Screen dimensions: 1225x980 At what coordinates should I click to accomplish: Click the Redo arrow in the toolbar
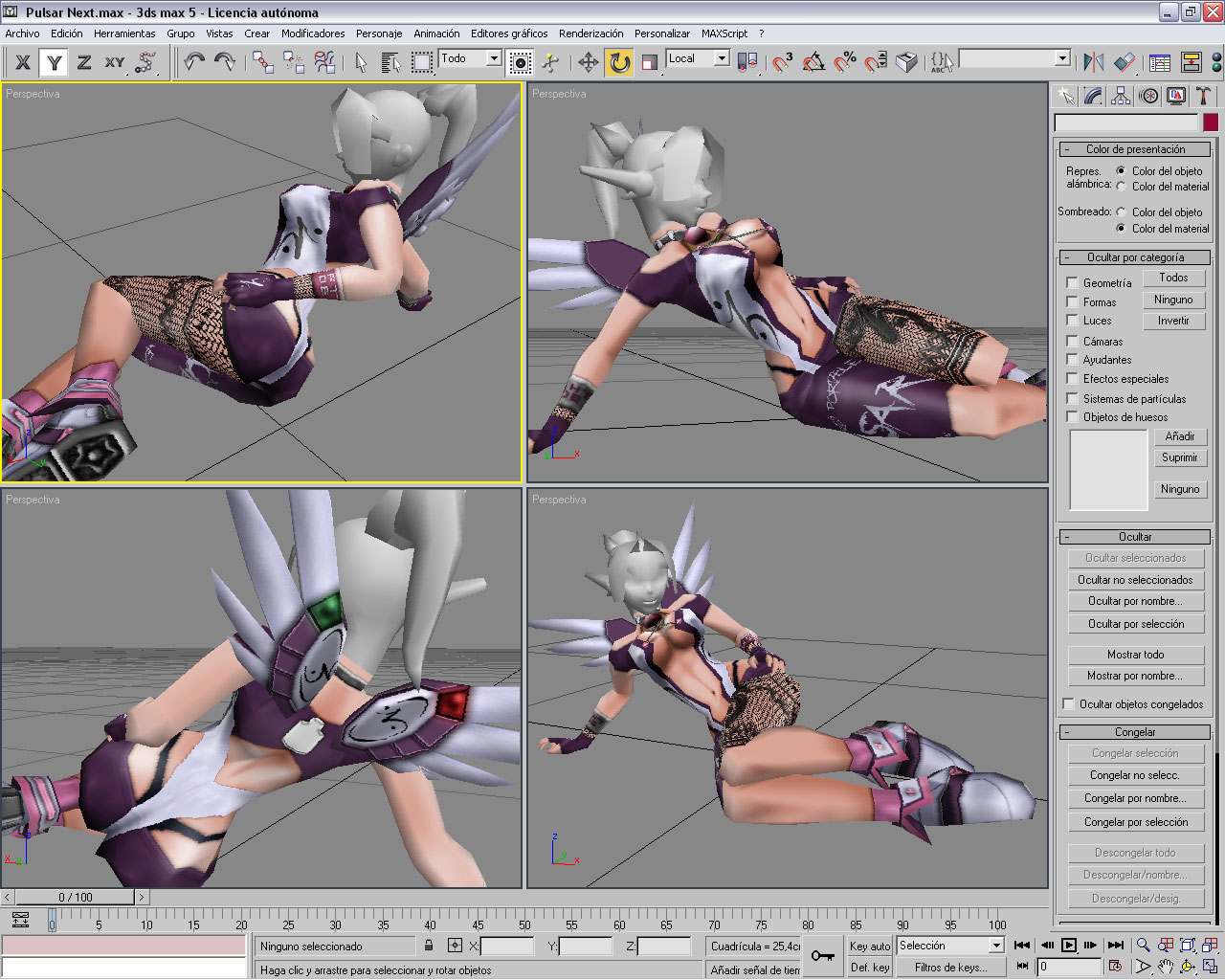(x=225, y=63)
